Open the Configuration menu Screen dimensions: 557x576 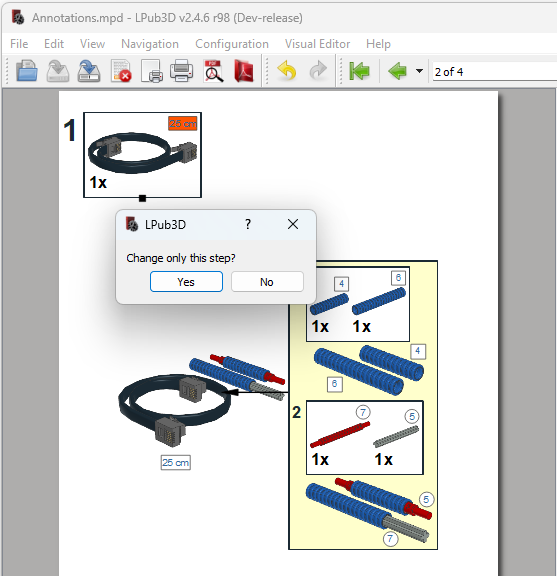tap(232, 44)
